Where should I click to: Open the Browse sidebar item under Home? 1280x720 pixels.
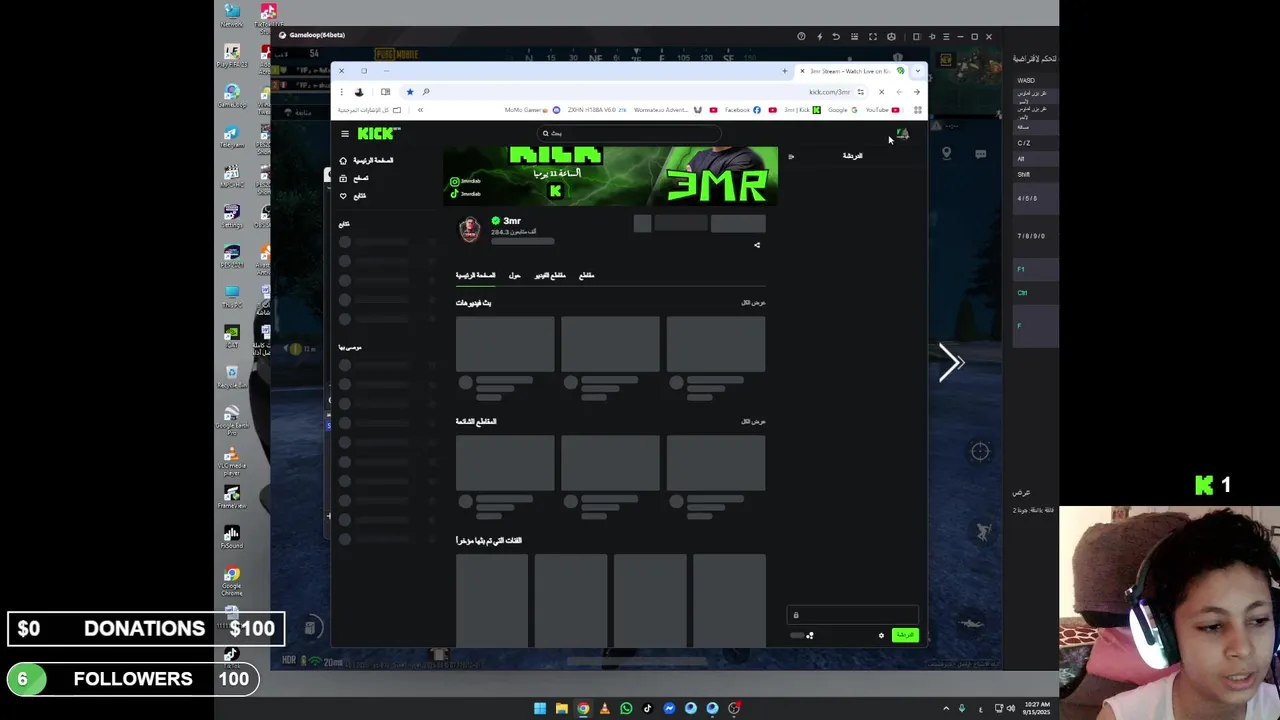coord(355,178)
